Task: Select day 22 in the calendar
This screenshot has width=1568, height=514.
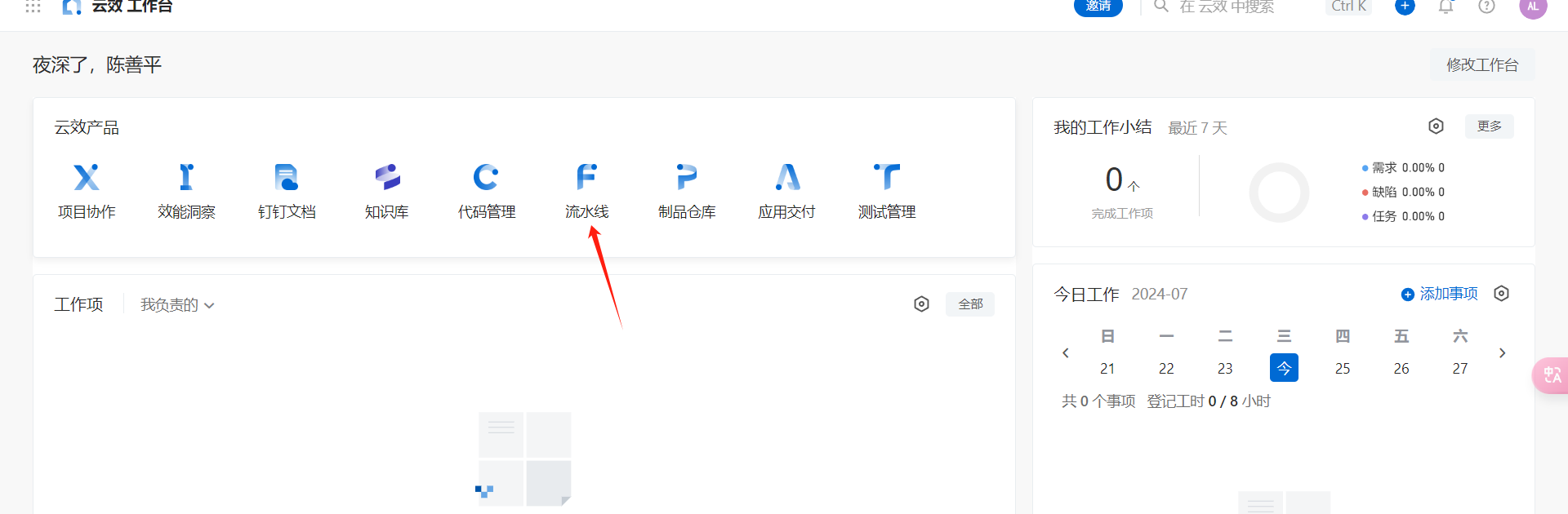Action: point(1166,368)
